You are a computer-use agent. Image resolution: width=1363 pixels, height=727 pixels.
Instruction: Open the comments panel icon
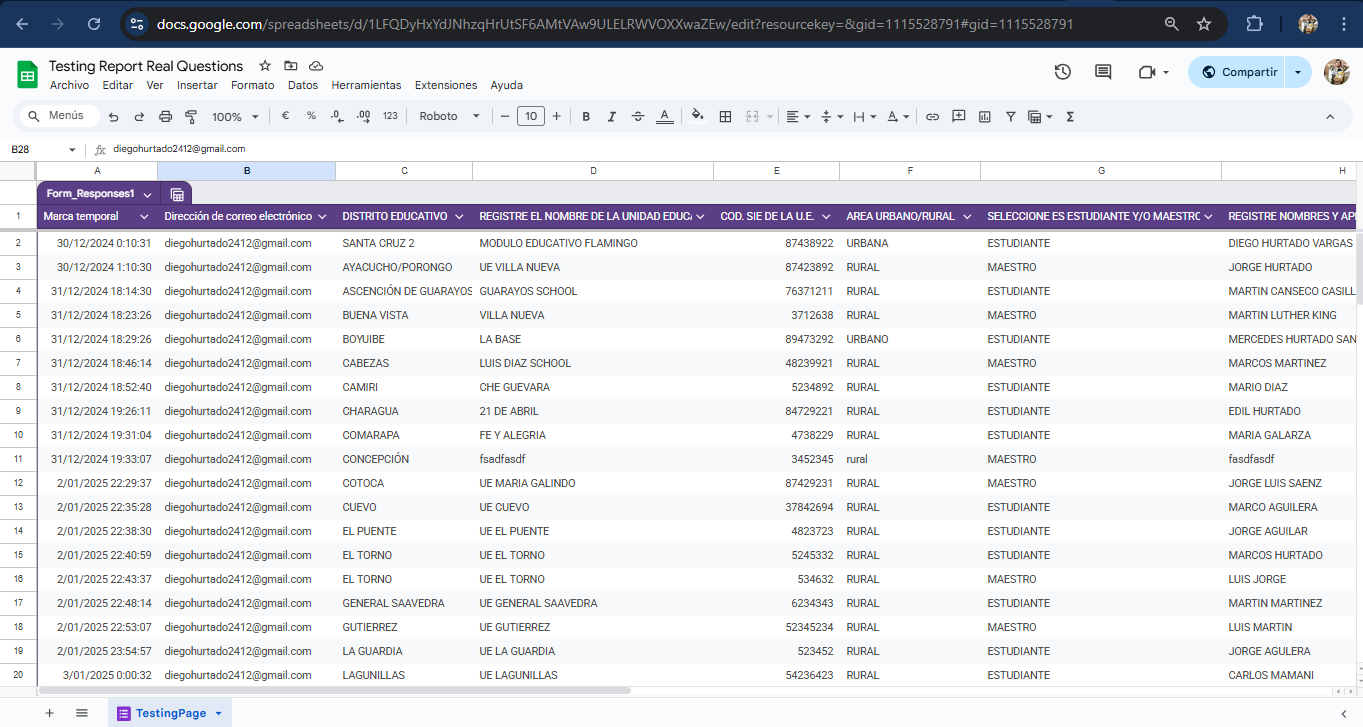click(x=1103, y=72)
